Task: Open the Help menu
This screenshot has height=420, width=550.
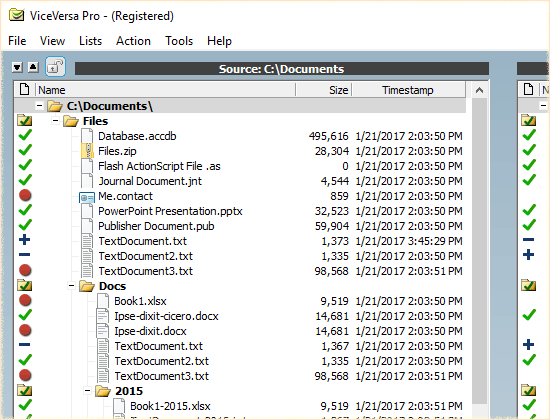Action: 219,41
